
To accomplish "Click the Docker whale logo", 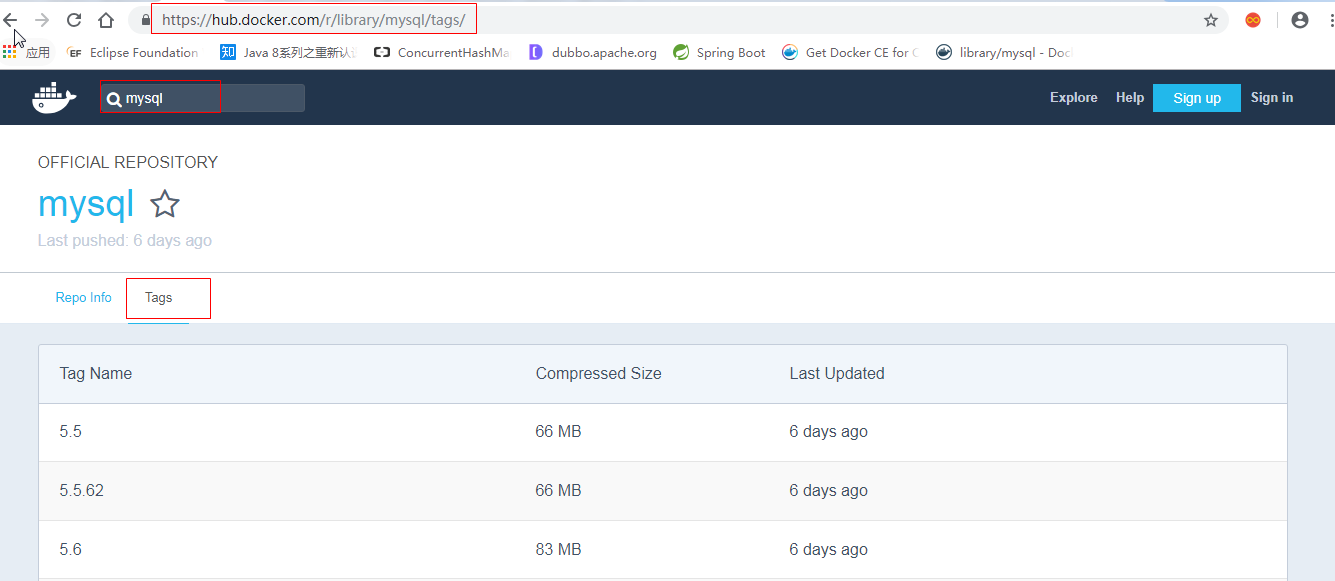I will (x=54, y=97).
